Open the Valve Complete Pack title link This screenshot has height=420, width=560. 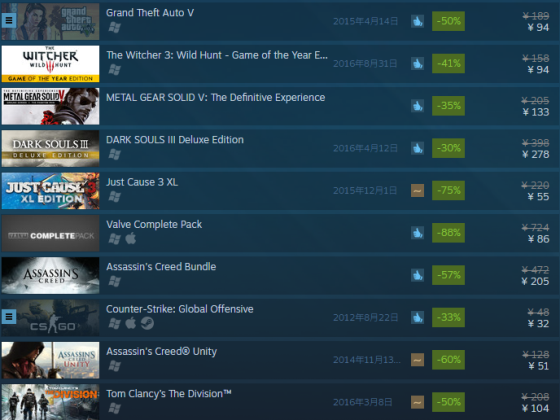click(154, 224)
